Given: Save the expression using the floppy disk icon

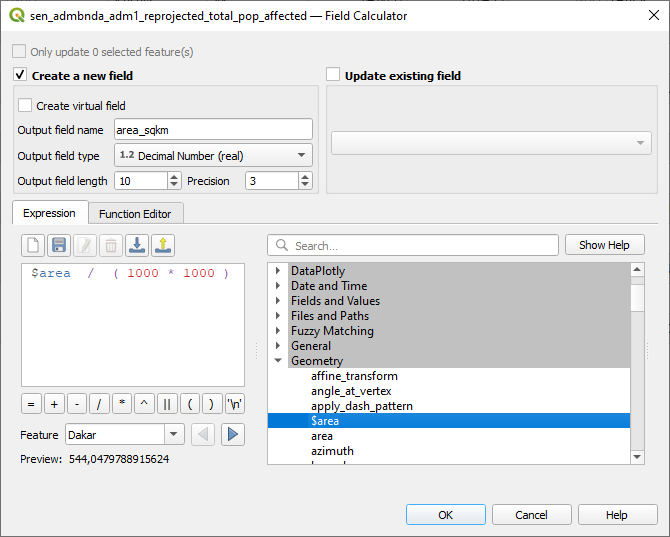Looking at the screenshot, I should [x=59, y=245].
